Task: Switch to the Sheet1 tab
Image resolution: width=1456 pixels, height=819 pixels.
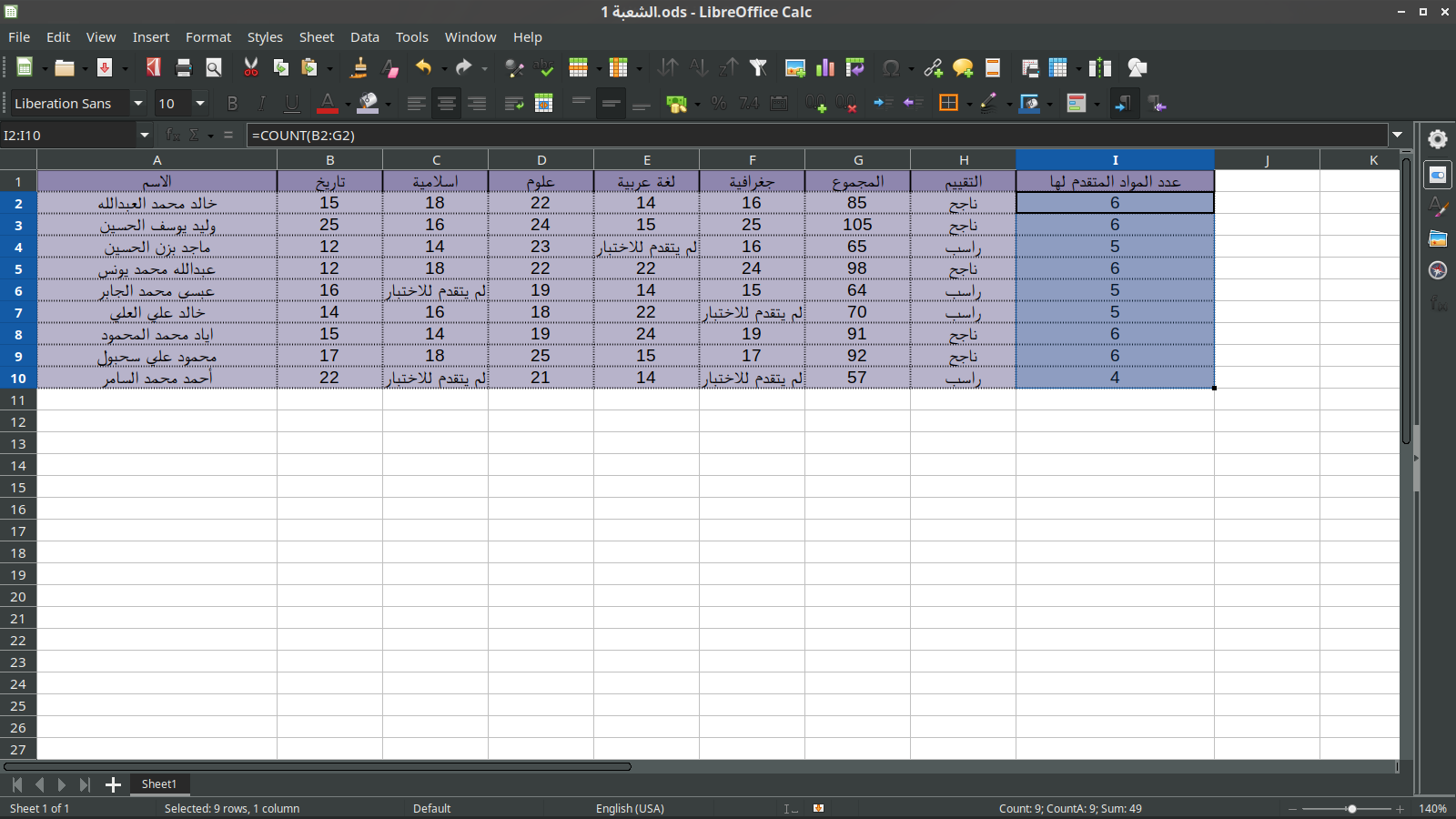Action: [x=158, y=784]
